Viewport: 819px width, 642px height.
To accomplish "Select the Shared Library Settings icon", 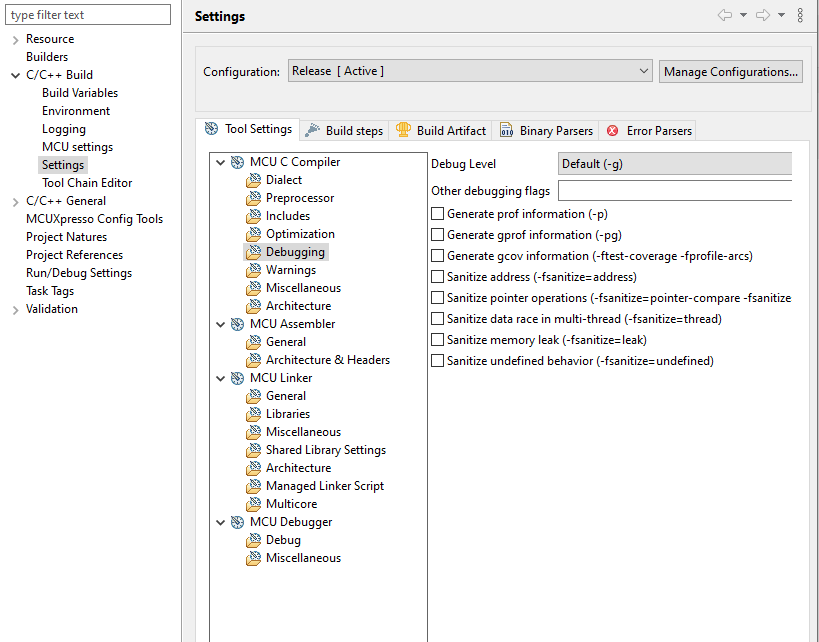I will pyautogui.click(x=254, y=449).
